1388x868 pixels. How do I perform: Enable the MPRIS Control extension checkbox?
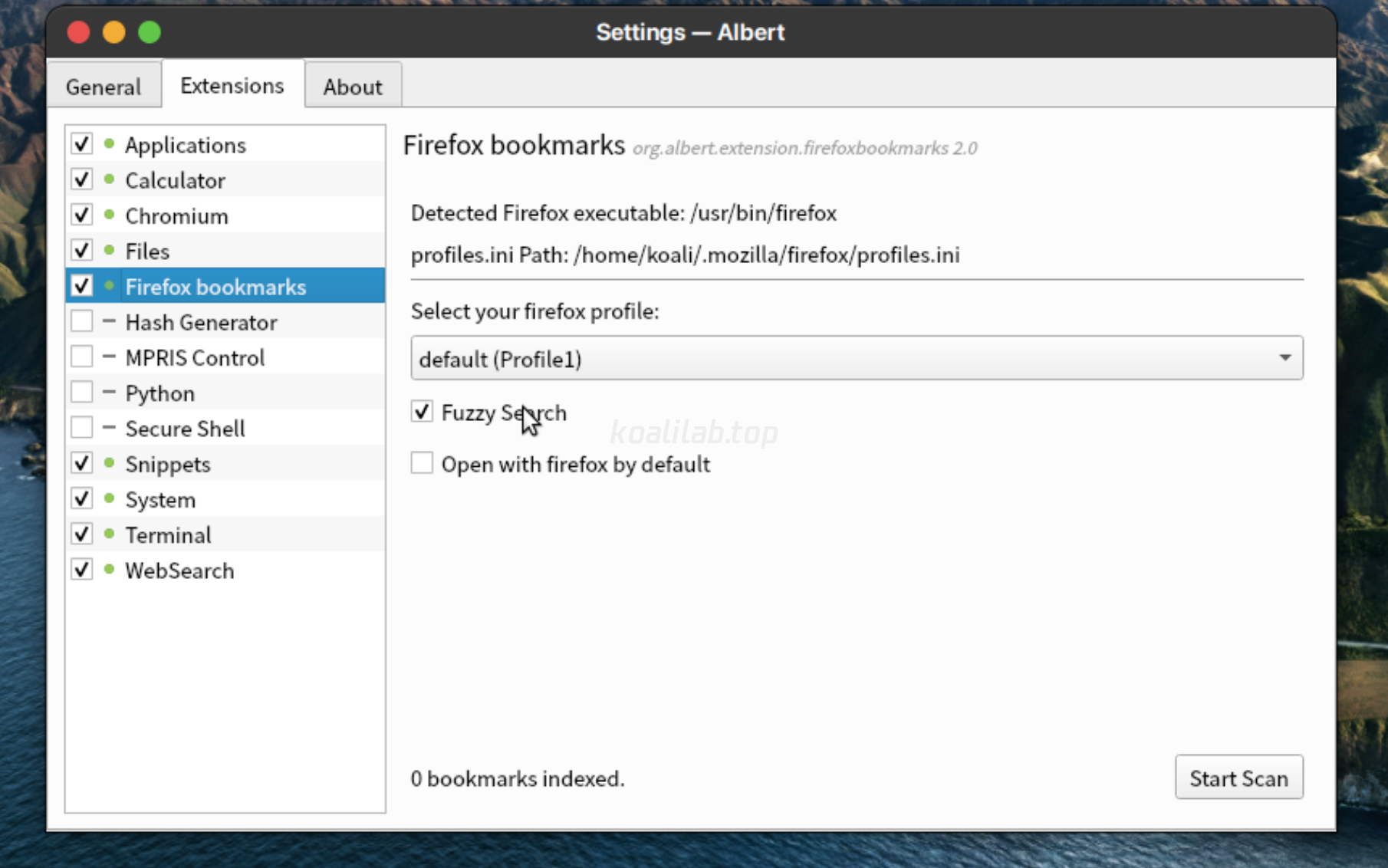[x=82, y=357]
